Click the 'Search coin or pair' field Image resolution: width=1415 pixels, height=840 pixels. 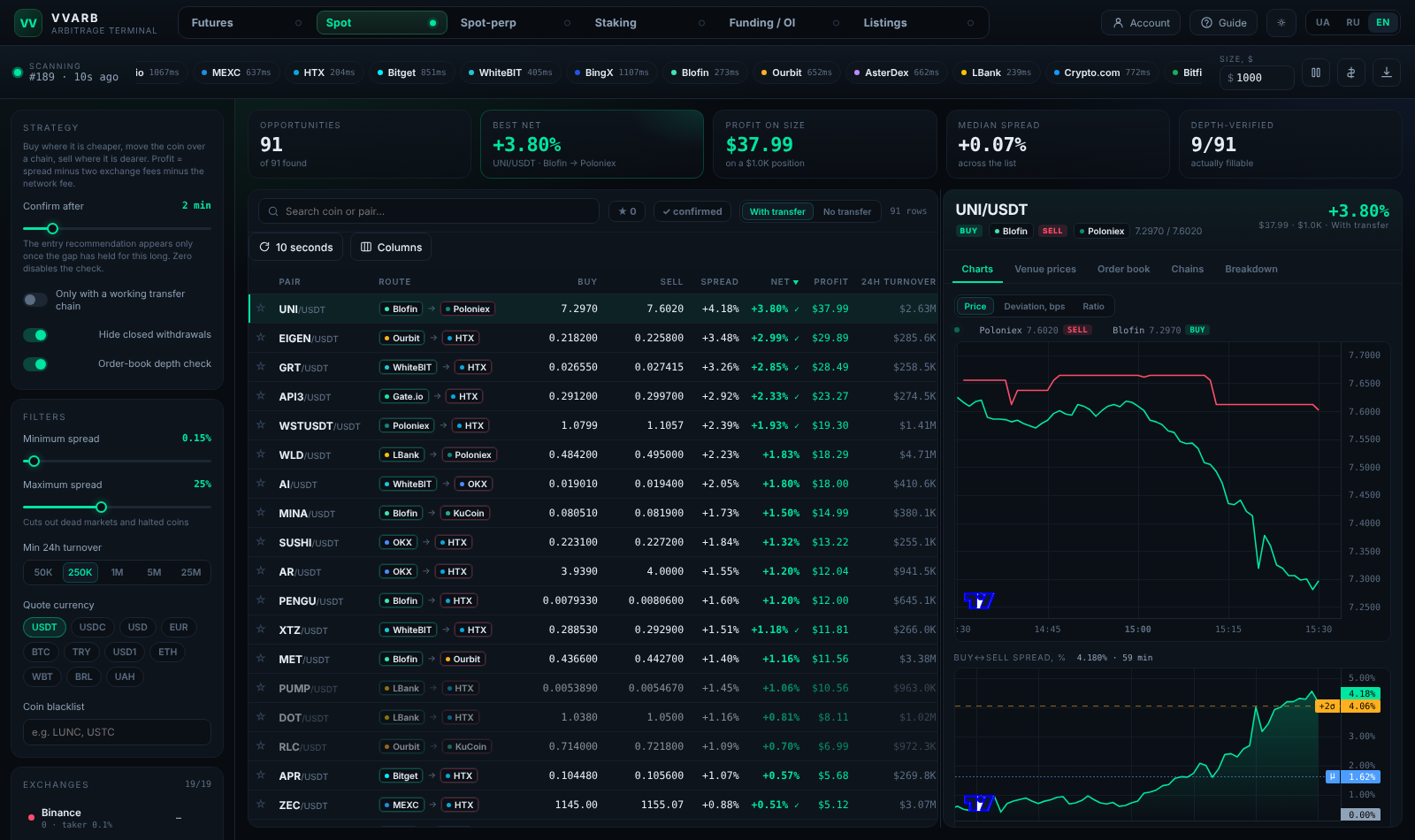(x=429, y=211)
